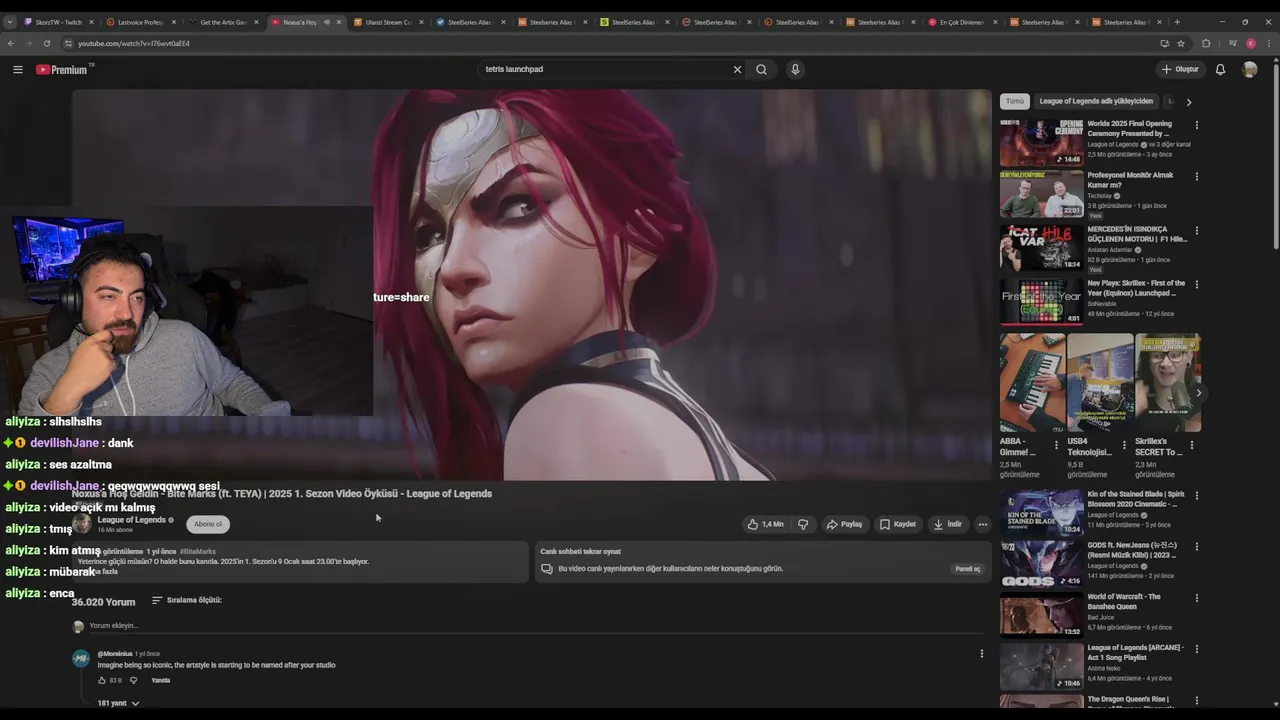This screenshot has width=1280, height=720.
Task: Open the live chat replay Paneli aç button
Action: click(968, 569)
